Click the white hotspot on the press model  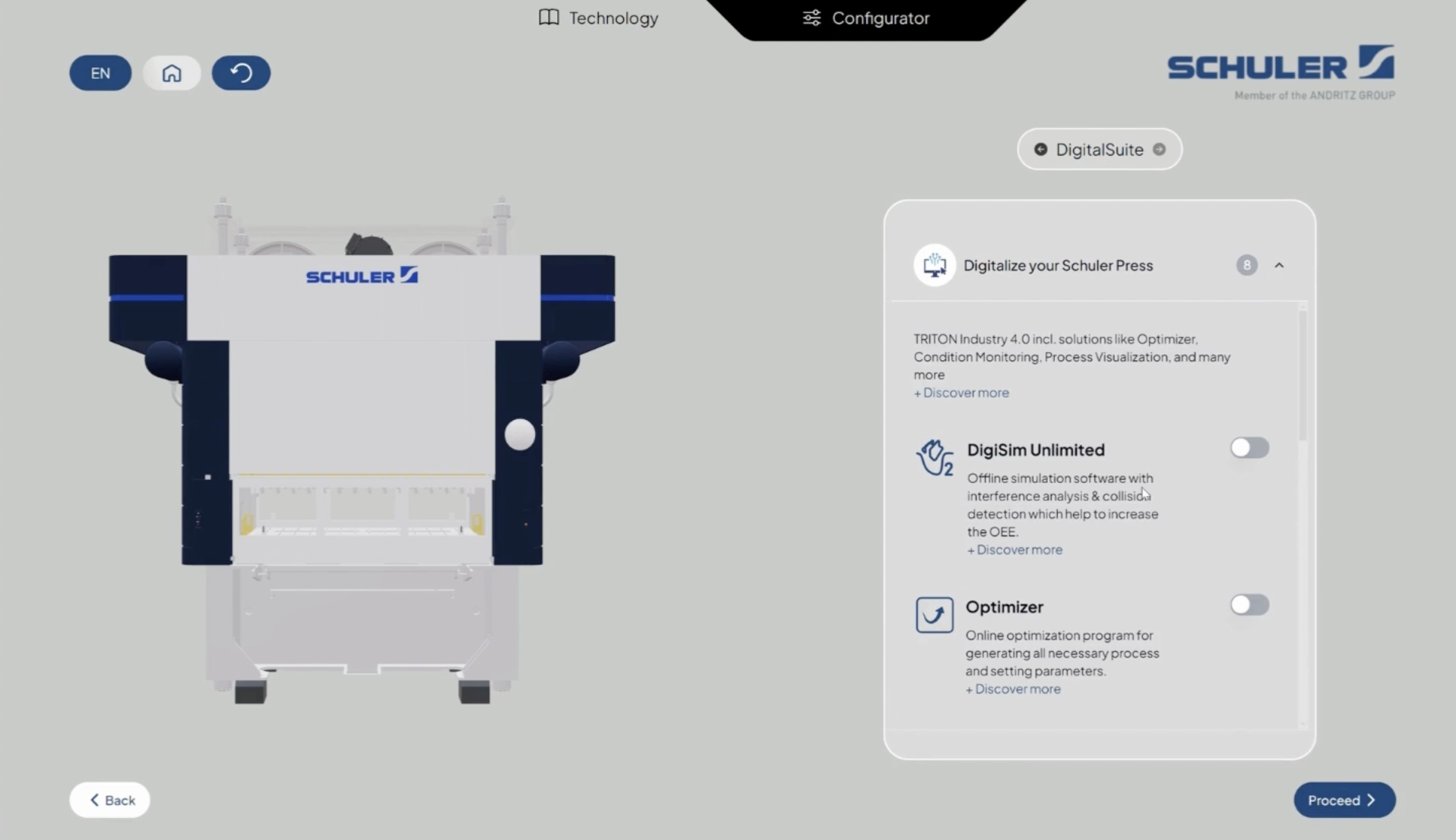(x=520, y=434)
